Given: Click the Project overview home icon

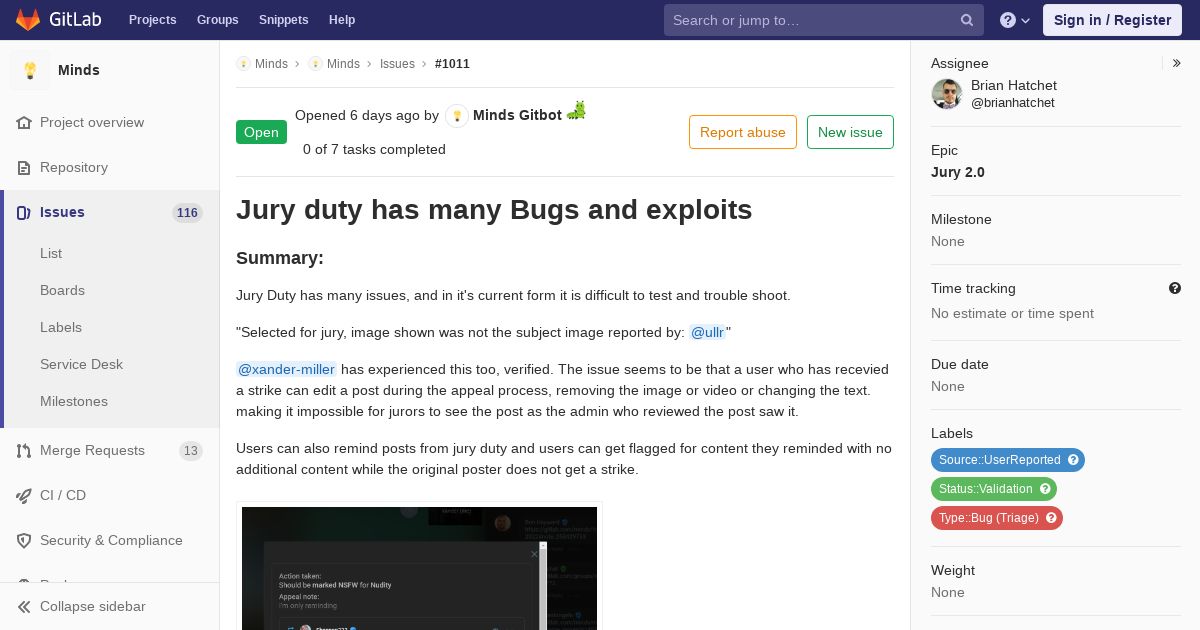Looking at the screenshot, I should click(x=24, y=123).
